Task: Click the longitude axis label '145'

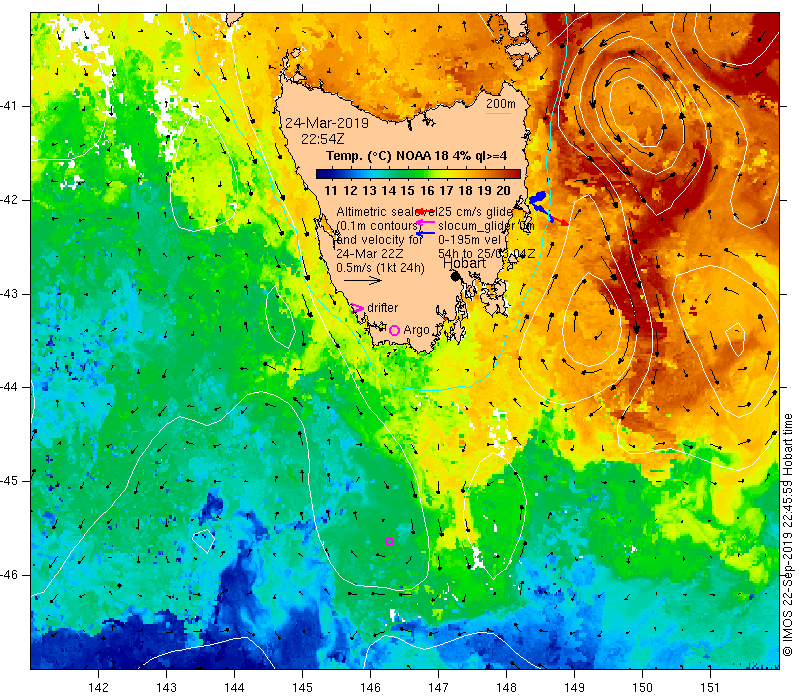Action: pos(303,688)
